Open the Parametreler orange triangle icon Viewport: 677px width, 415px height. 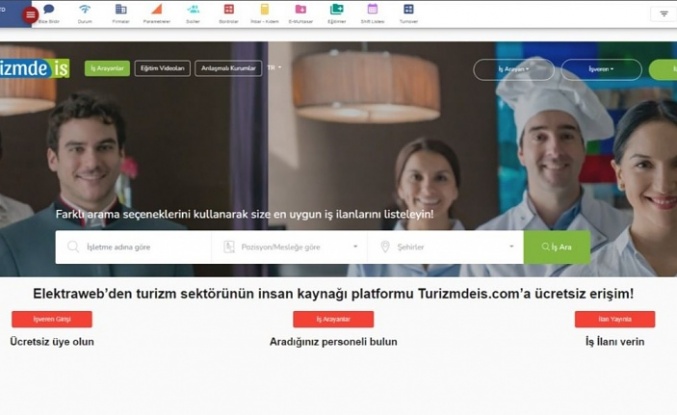coord(157,9)
